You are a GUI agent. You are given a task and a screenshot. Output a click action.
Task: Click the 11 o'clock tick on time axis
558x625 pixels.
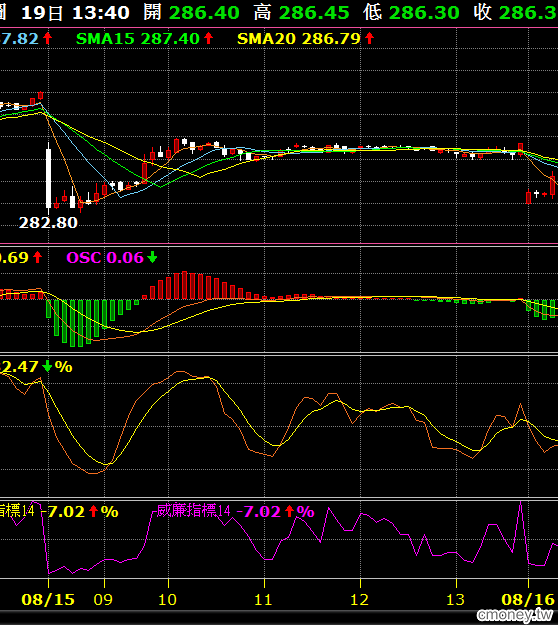pyautogui.click(x=263, y=599)
